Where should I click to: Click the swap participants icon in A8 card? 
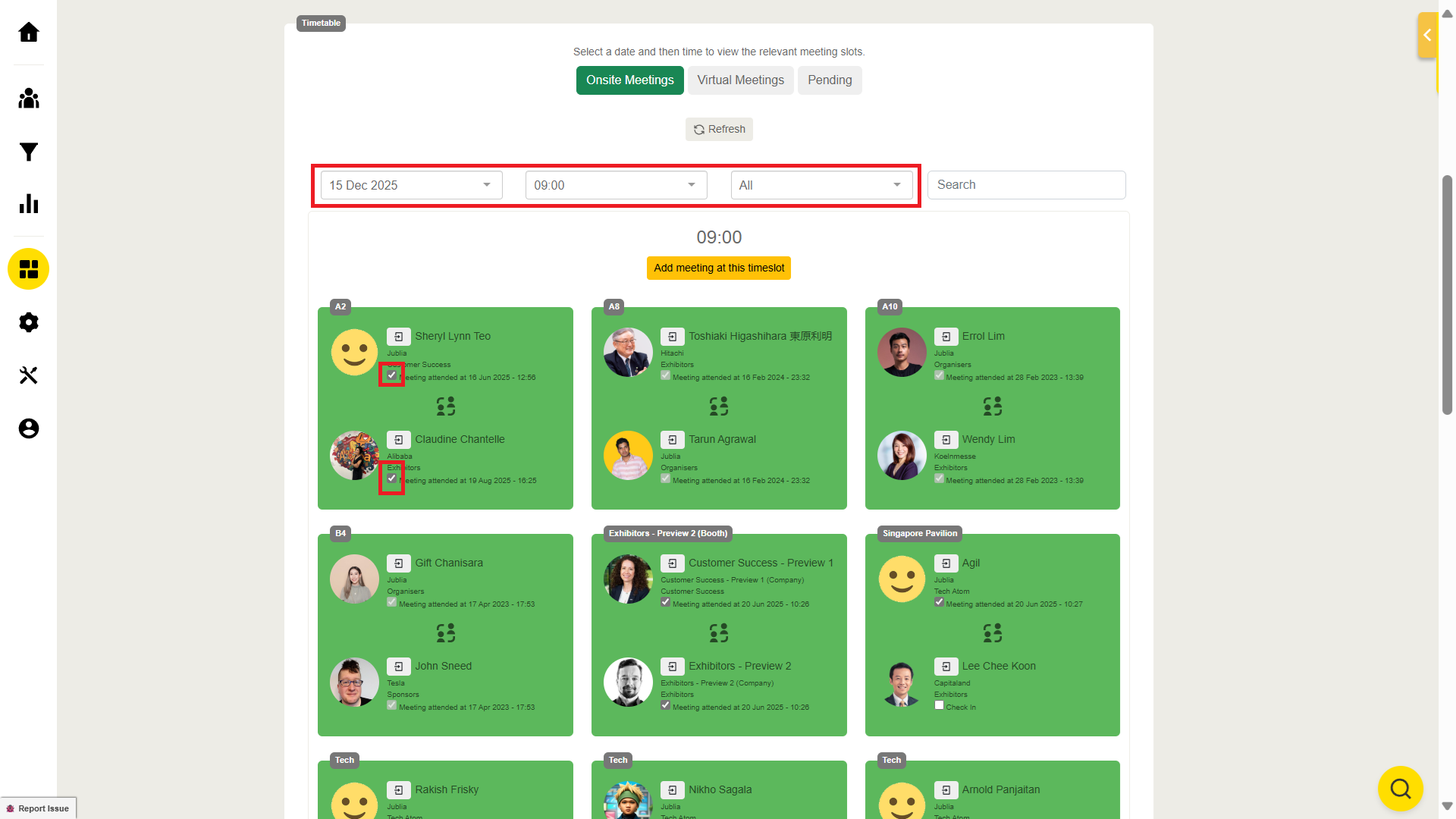coord(719,406)
